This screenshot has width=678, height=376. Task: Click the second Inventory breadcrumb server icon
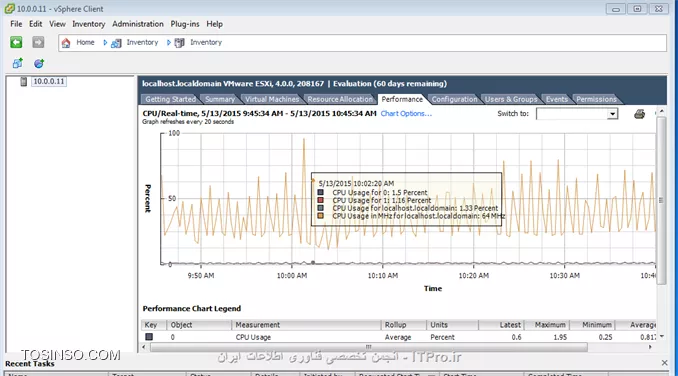(x=179, y=43)
